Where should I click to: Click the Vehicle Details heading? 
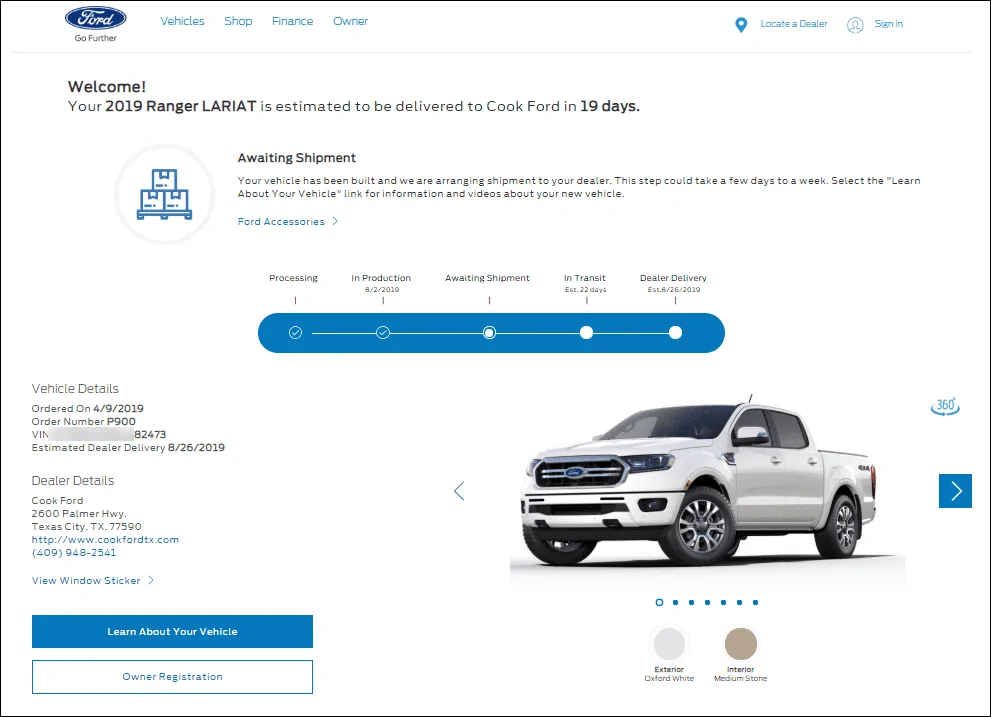(75, 389)
